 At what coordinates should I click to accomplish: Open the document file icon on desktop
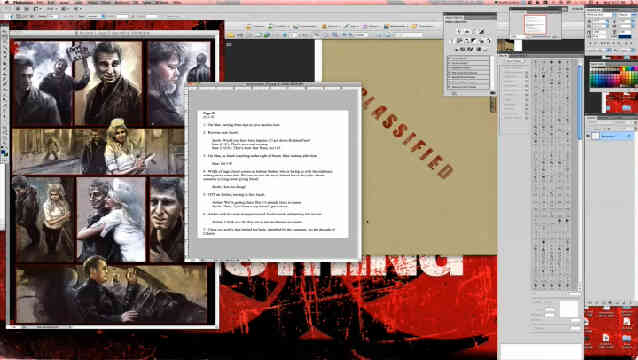(x=606, y=338)
